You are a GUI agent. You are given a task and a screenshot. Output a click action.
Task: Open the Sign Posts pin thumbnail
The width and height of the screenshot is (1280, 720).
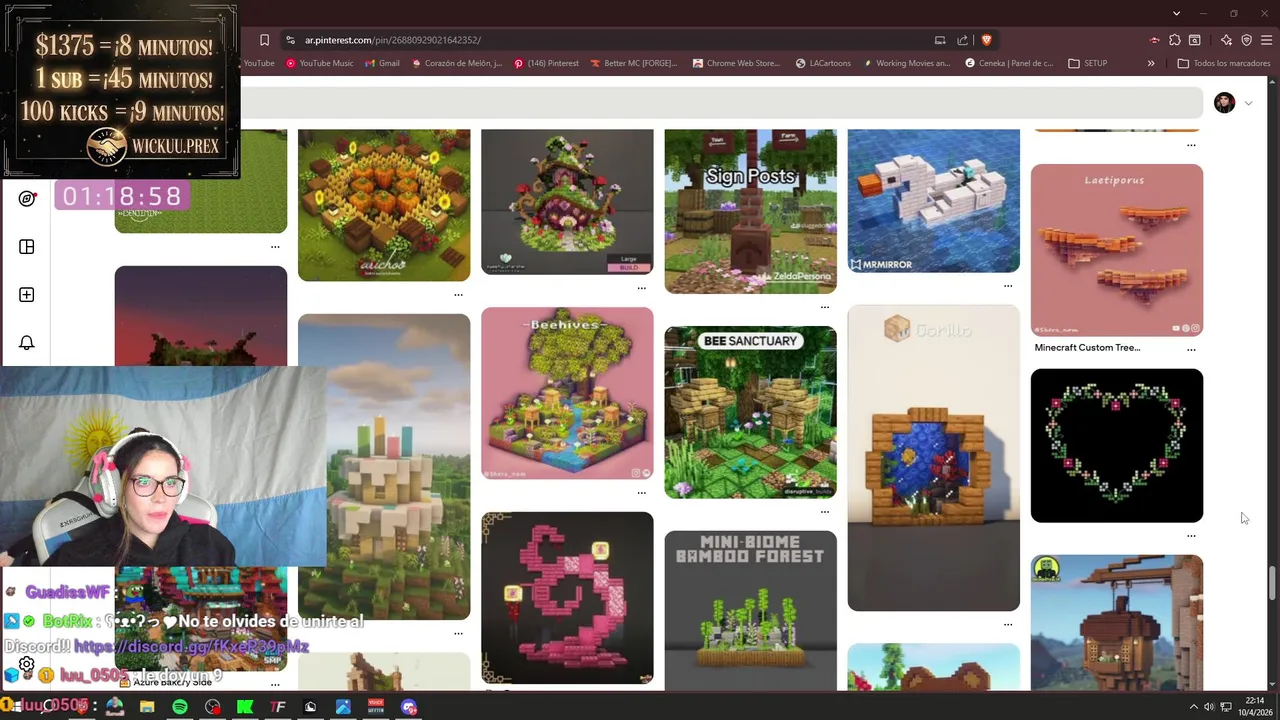(751, 211)
